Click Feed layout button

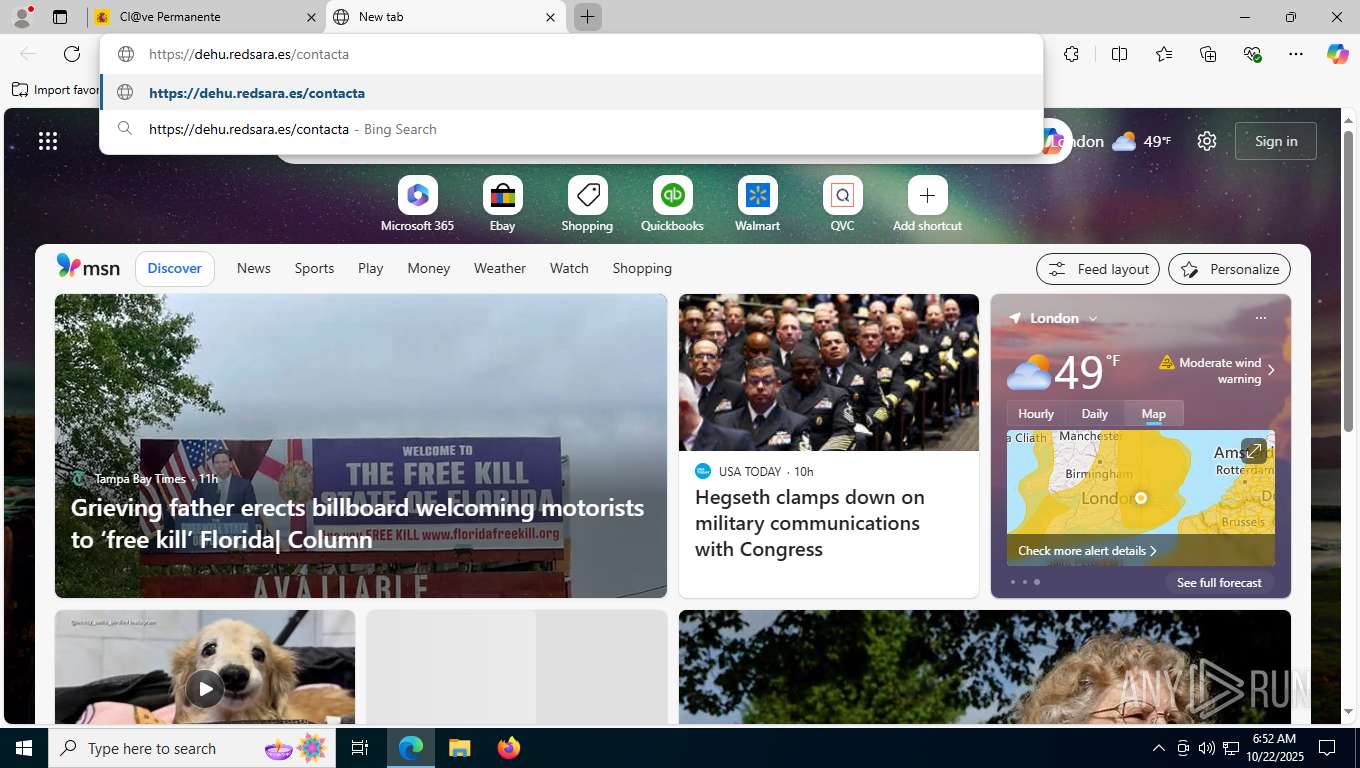[1098, 269]
